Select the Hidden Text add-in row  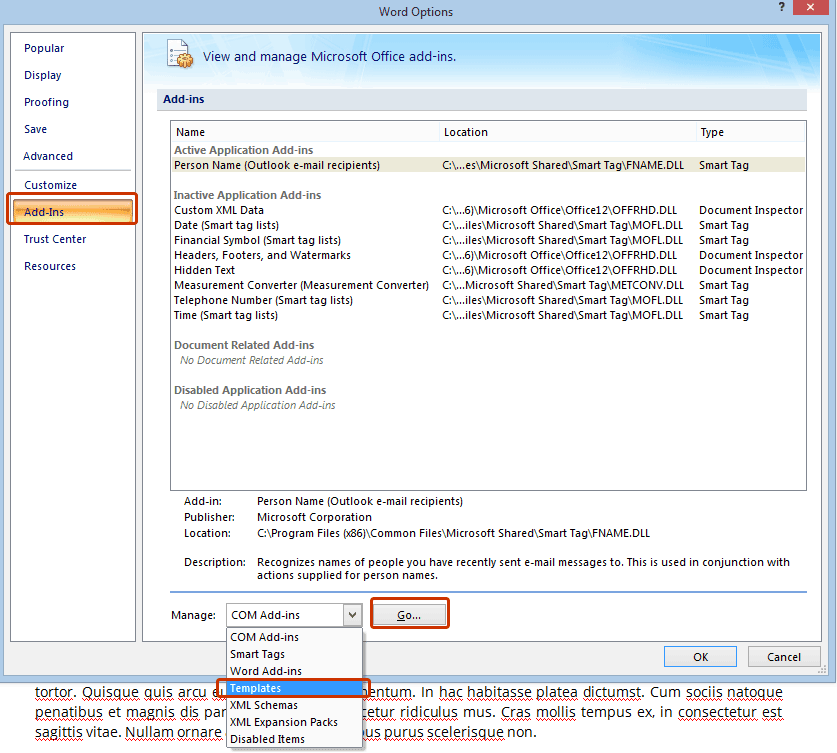[488, 270]
